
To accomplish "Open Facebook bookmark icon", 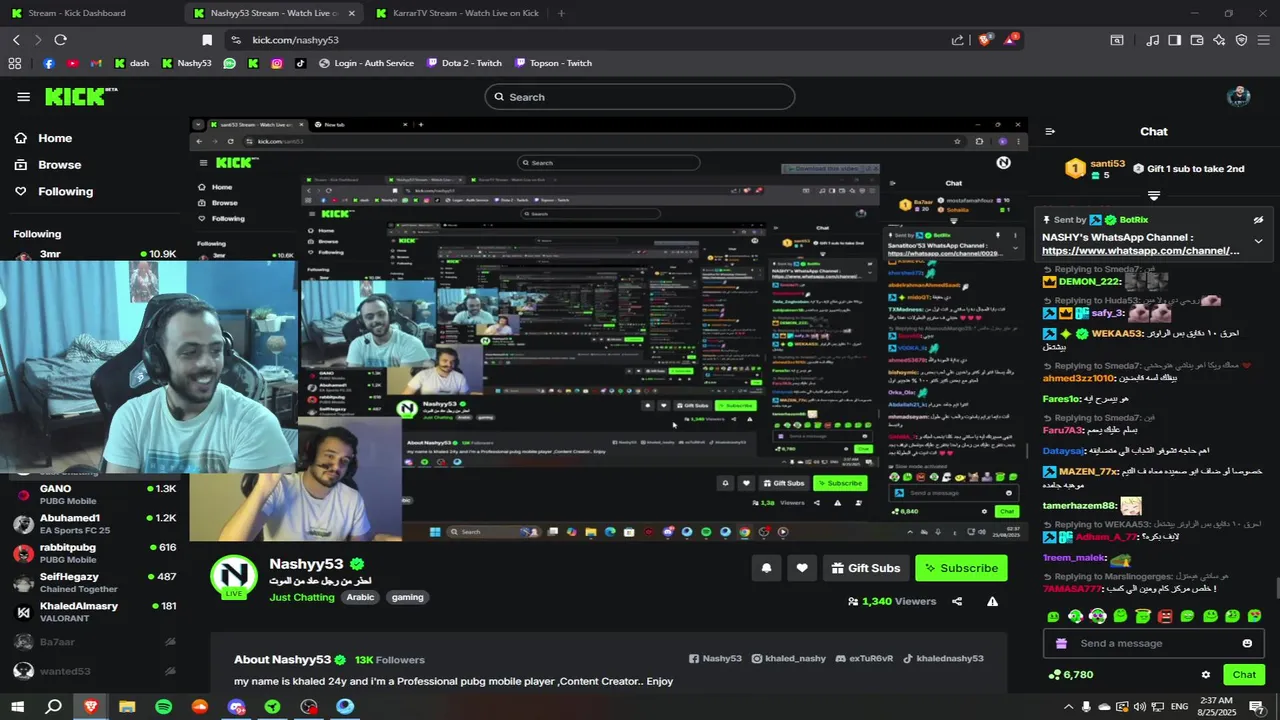I will click(x=49, y=63).
